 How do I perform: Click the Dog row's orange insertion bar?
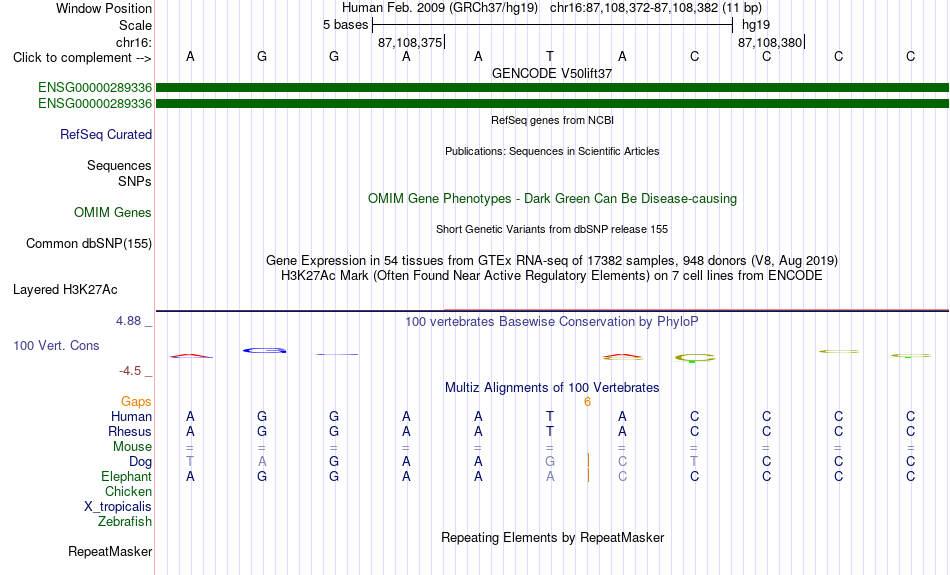(588, 461)
